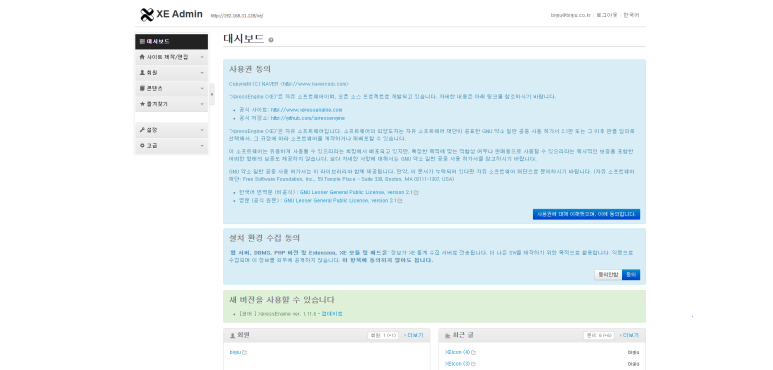Viewport: 773px width, 370px height.
Task: Click new-window icon beside member bigju
Action: pos(245,352)
